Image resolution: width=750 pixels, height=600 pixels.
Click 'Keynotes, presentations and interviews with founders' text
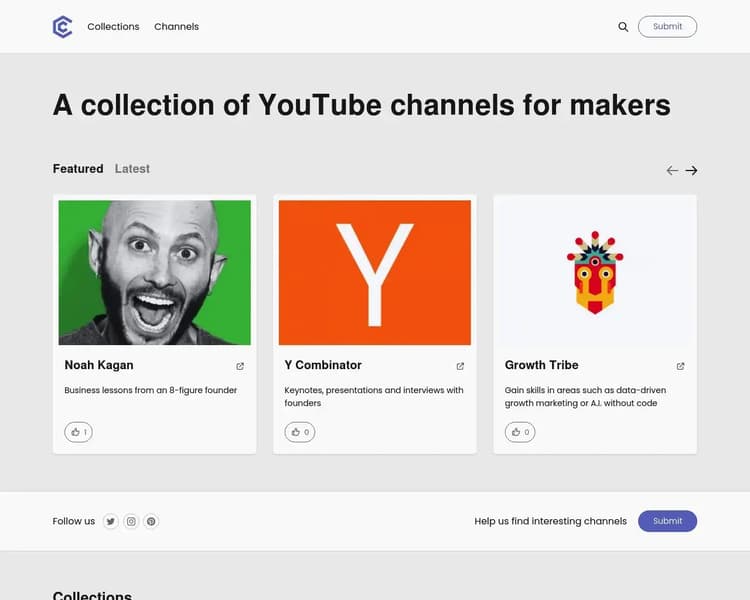[x=374, y=397]
